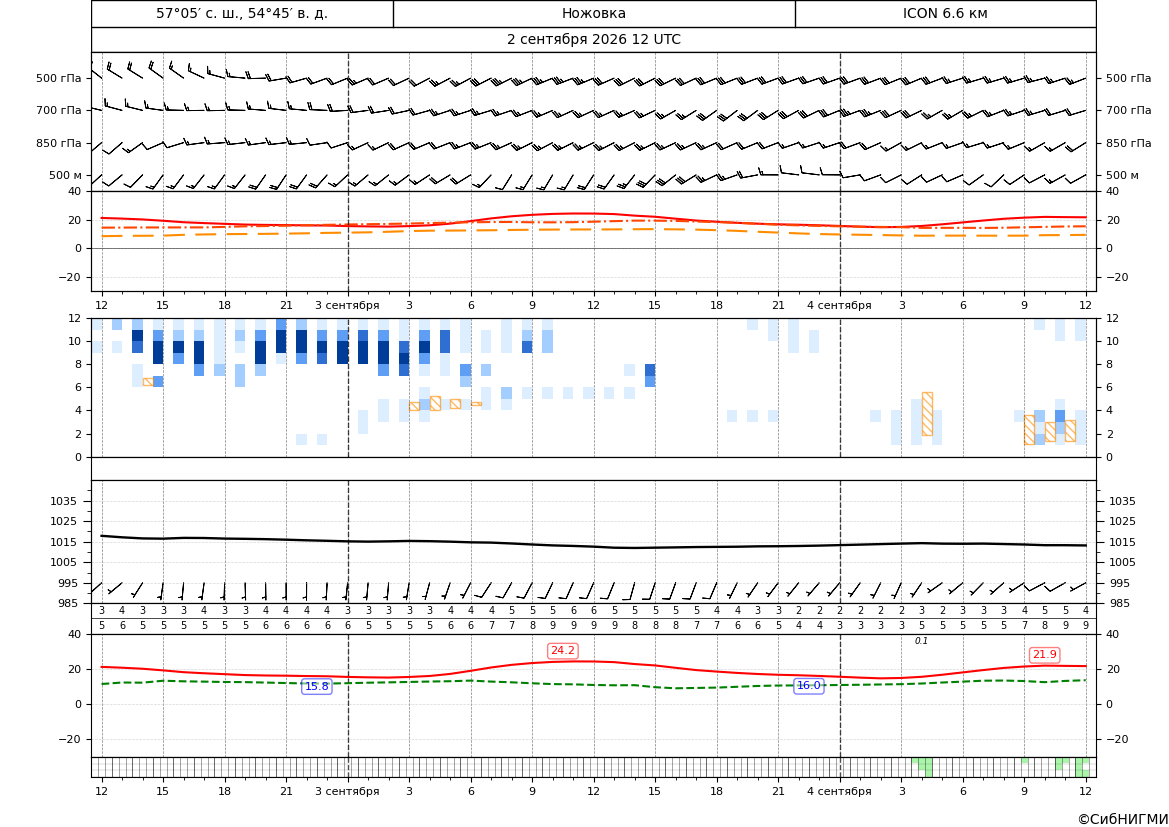The width and height of the screenshot is (1169, 827).
Task: Click the 0.1 precipitation amount value
Action: click(921, 641)
